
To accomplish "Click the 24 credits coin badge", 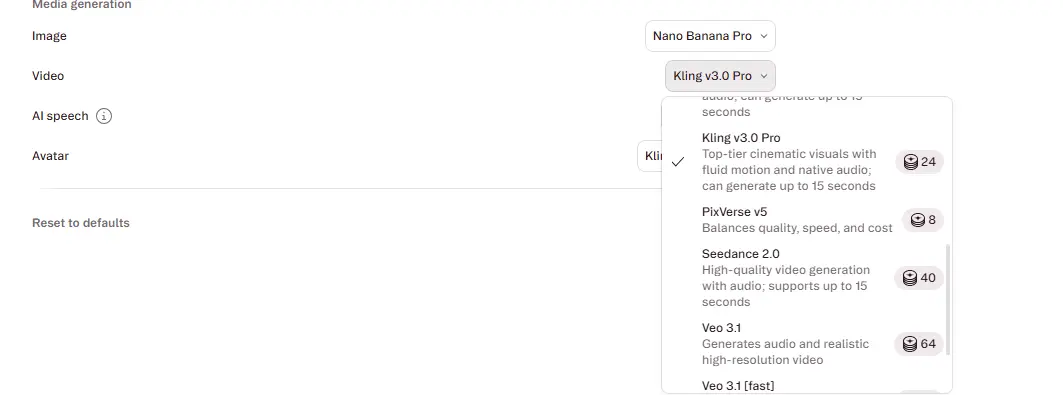I will coord(919,162).
